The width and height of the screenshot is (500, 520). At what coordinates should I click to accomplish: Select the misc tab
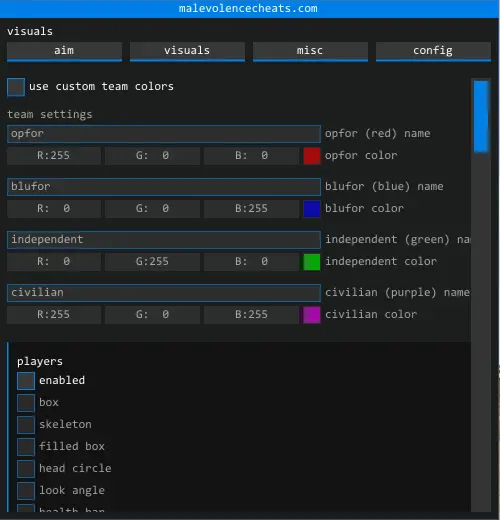click(310, 51)
